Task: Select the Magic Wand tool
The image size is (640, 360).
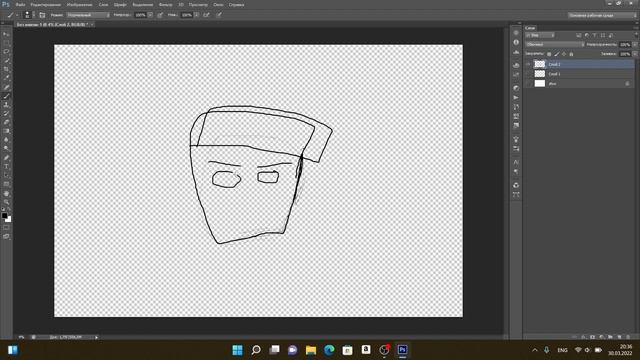Action: click(6, 61)
